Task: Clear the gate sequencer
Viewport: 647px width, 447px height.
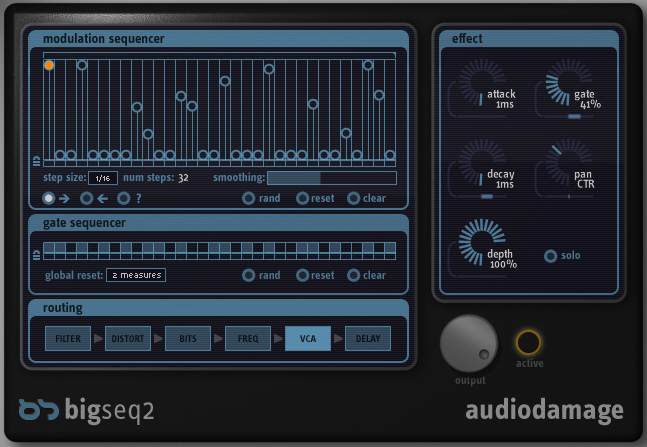Action: click(x=353, y=275)
